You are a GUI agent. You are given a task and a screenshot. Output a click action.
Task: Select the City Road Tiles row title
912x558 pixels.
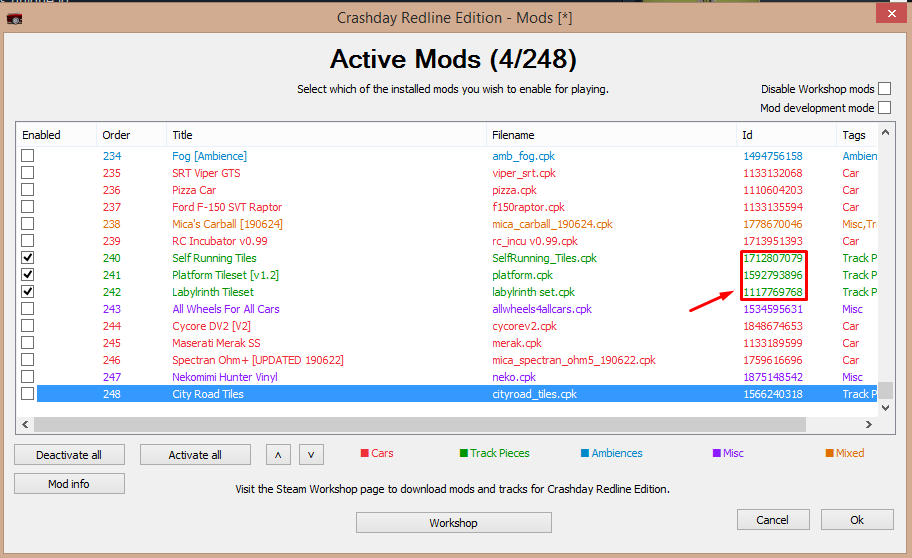(x=208, y=394)
